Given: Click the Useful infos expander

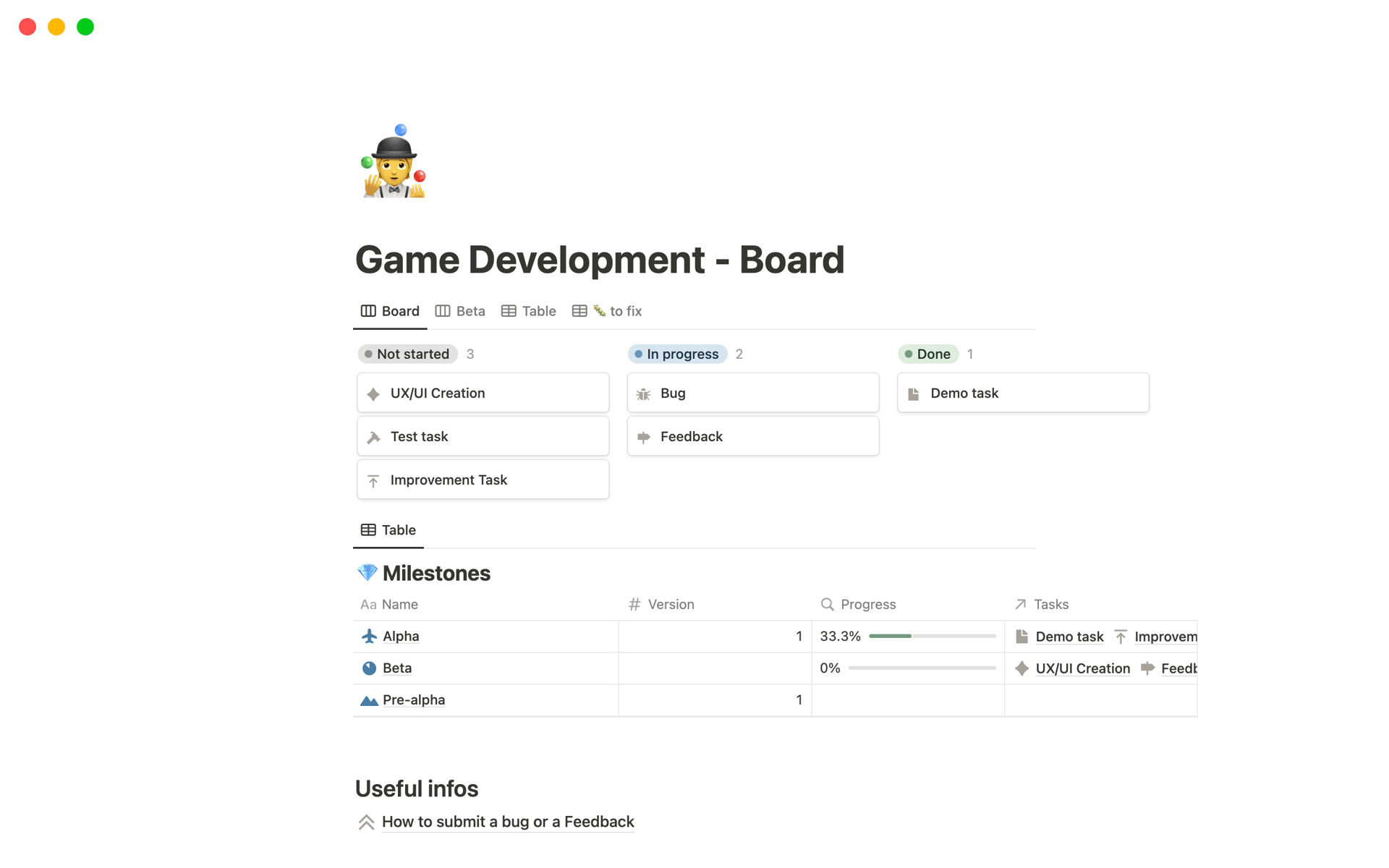Looking at the screenshot, I should (x=366, y=822).
